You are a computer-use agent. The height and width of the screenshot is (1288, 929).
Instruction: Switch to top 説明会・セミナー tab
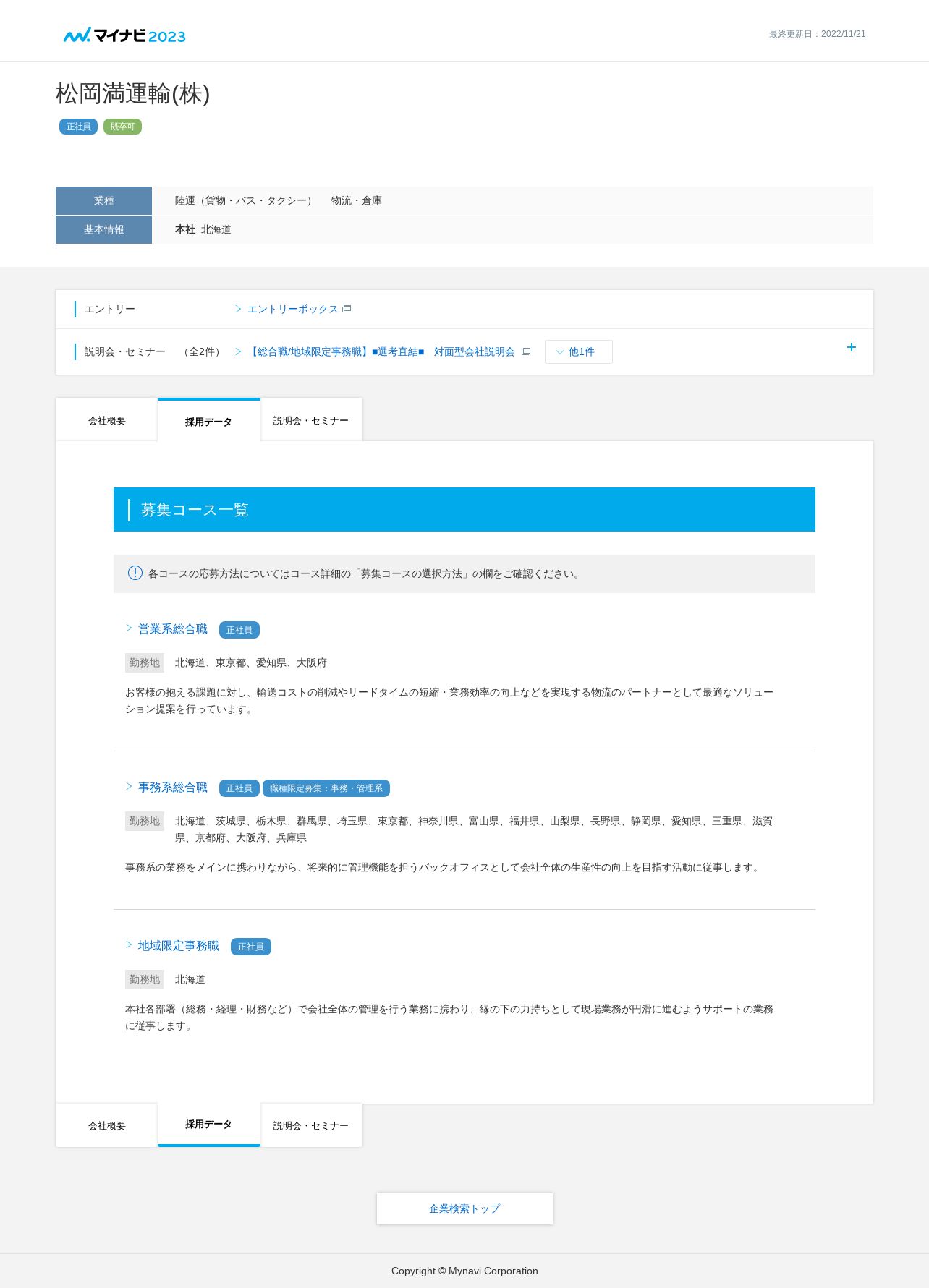[311, 419]
